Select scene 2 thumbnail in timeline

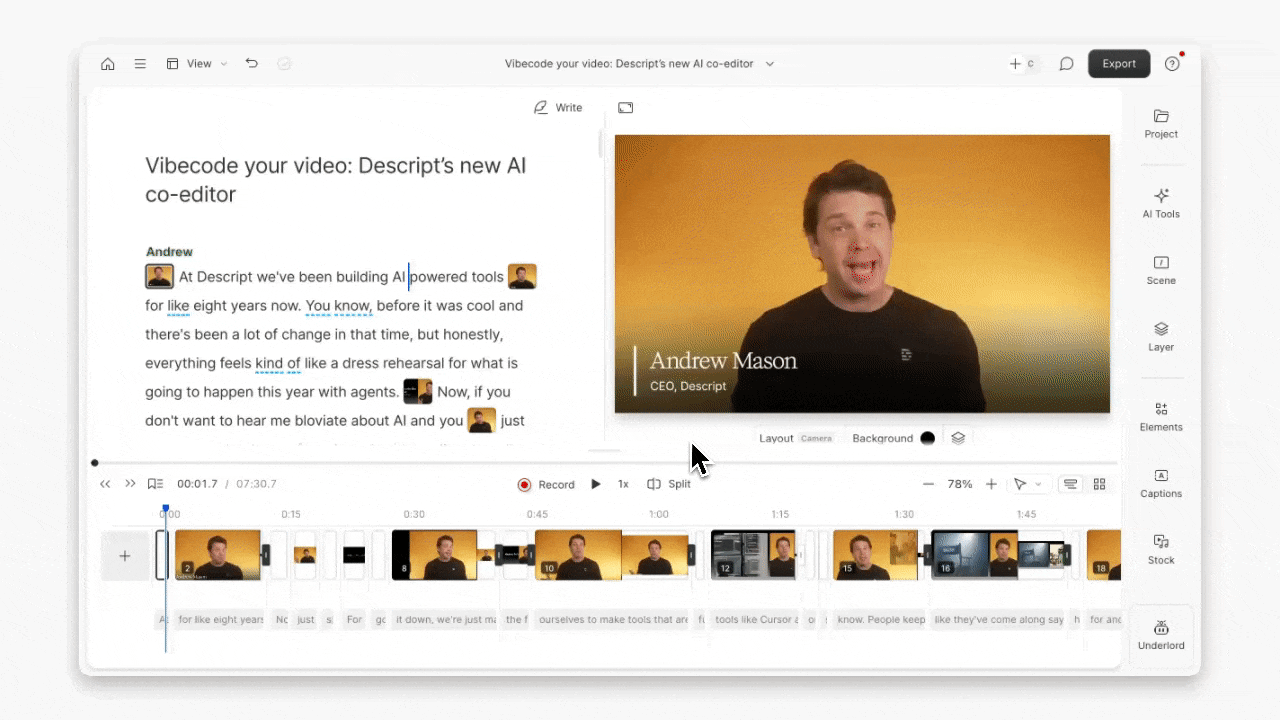click(218, 555)
